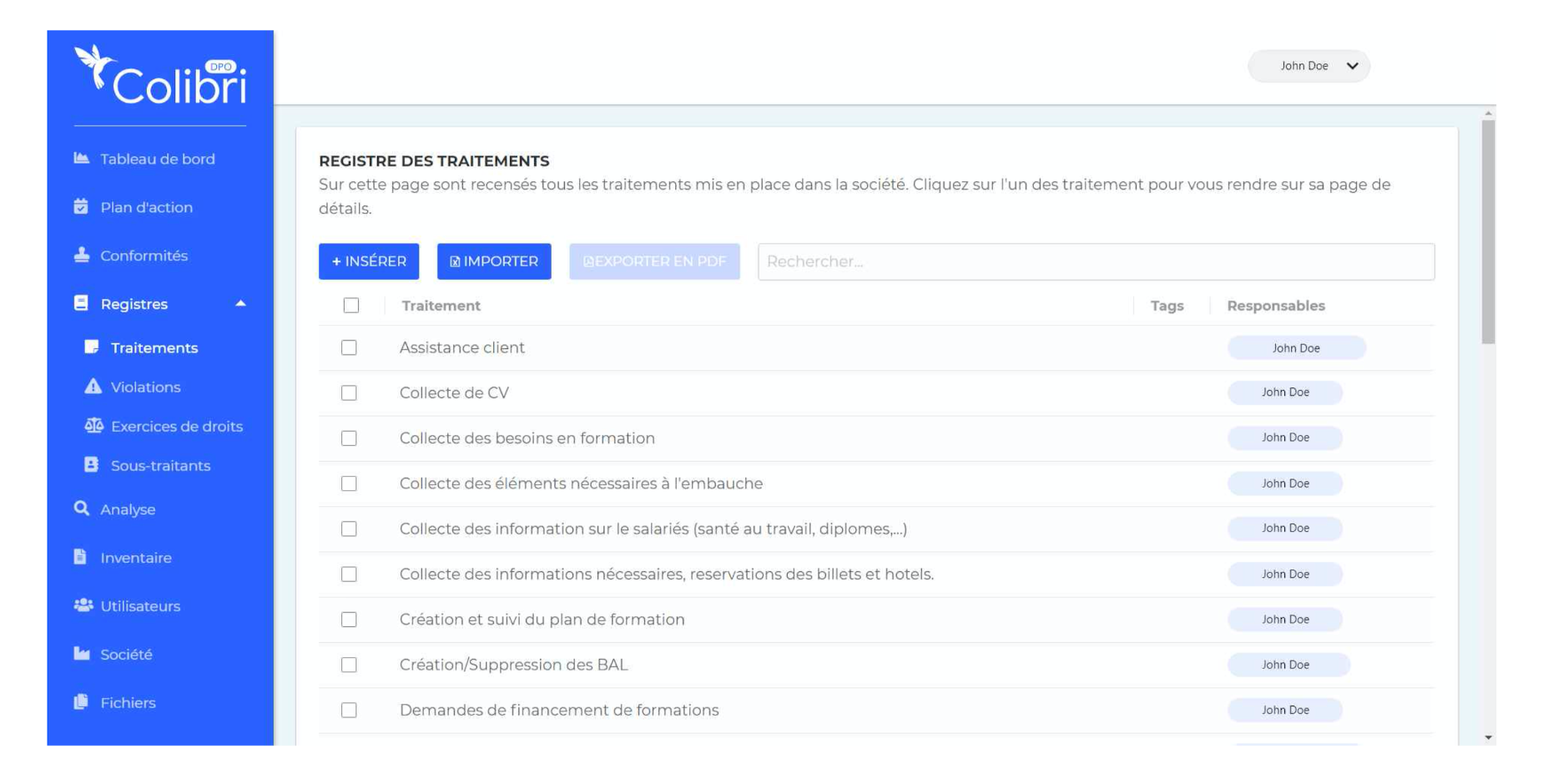Tick checkbox for information sur le salariés
Screen dimensions: 1568x769
[x=349, y=529]
